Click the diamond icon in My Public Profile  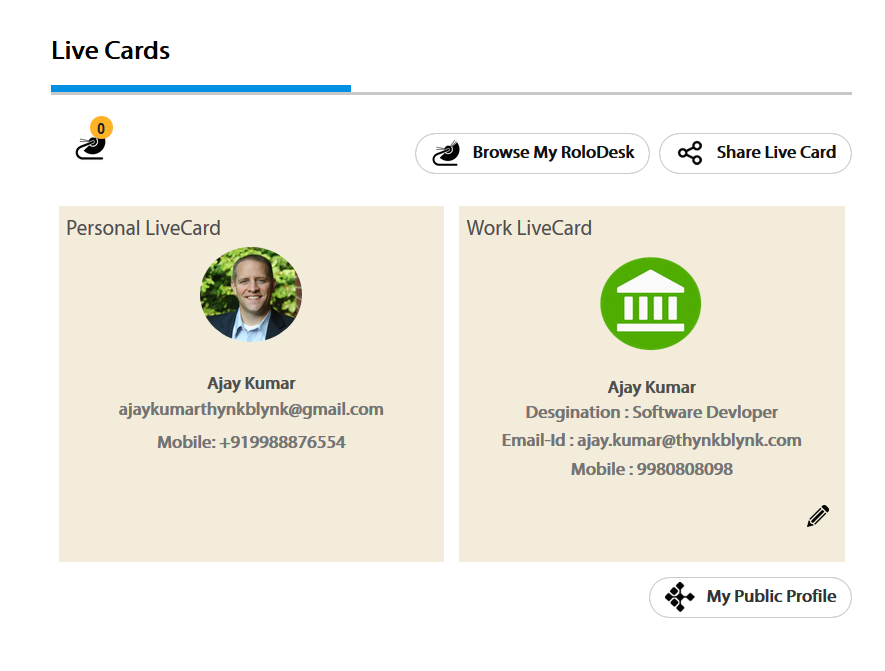680,597
